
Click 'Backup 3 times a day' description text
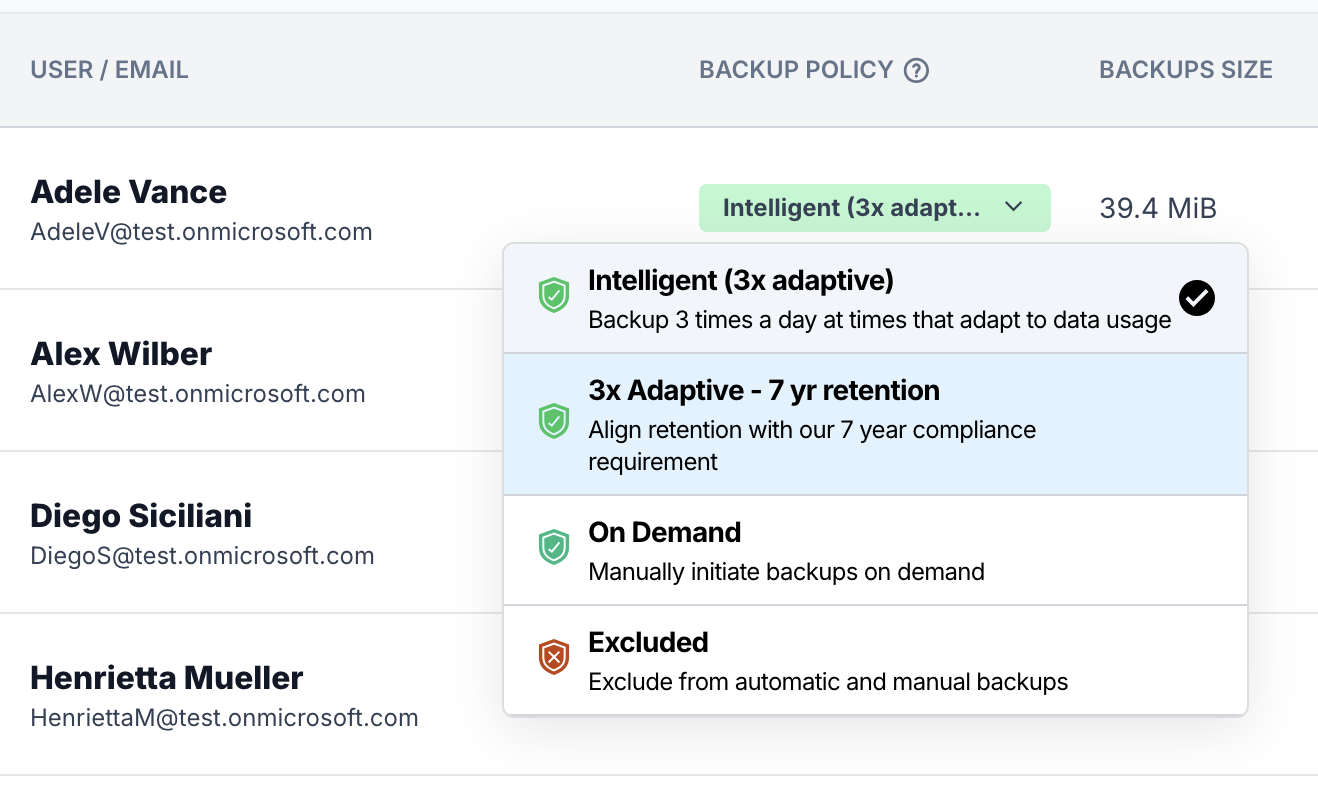880,320
